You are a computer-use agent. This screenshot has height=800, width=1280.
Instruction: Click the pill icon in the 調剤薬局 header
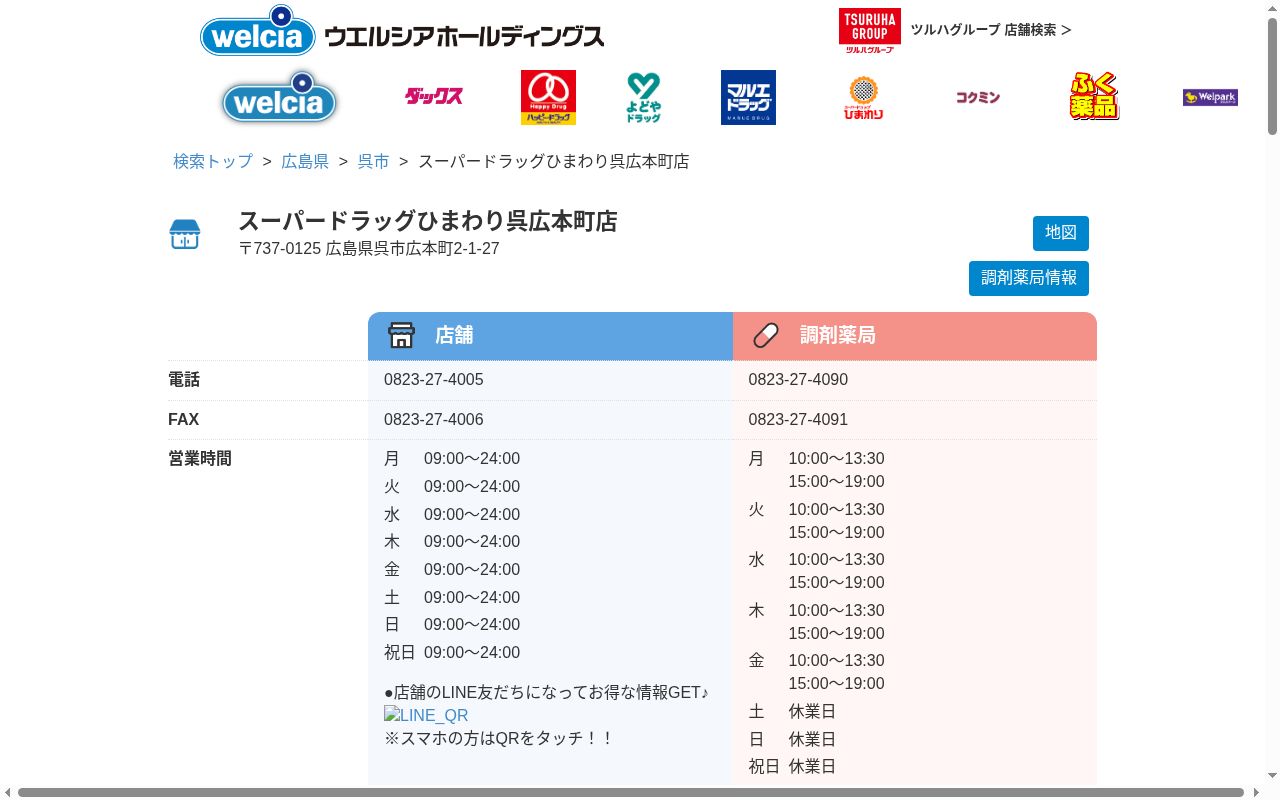coord(766,335)
